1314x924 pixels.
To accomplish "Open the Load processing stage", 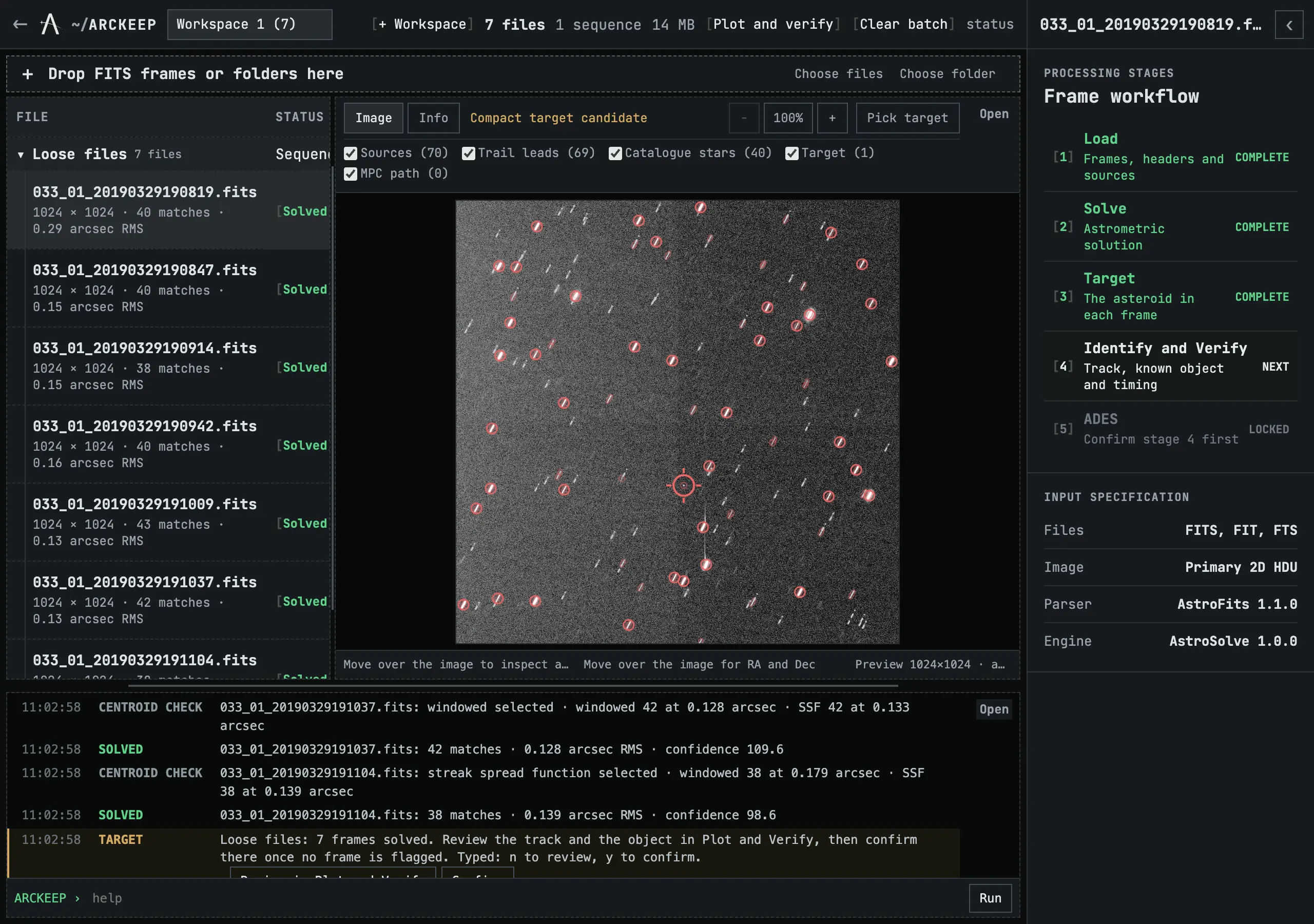I will click(x=1170, y=157).
